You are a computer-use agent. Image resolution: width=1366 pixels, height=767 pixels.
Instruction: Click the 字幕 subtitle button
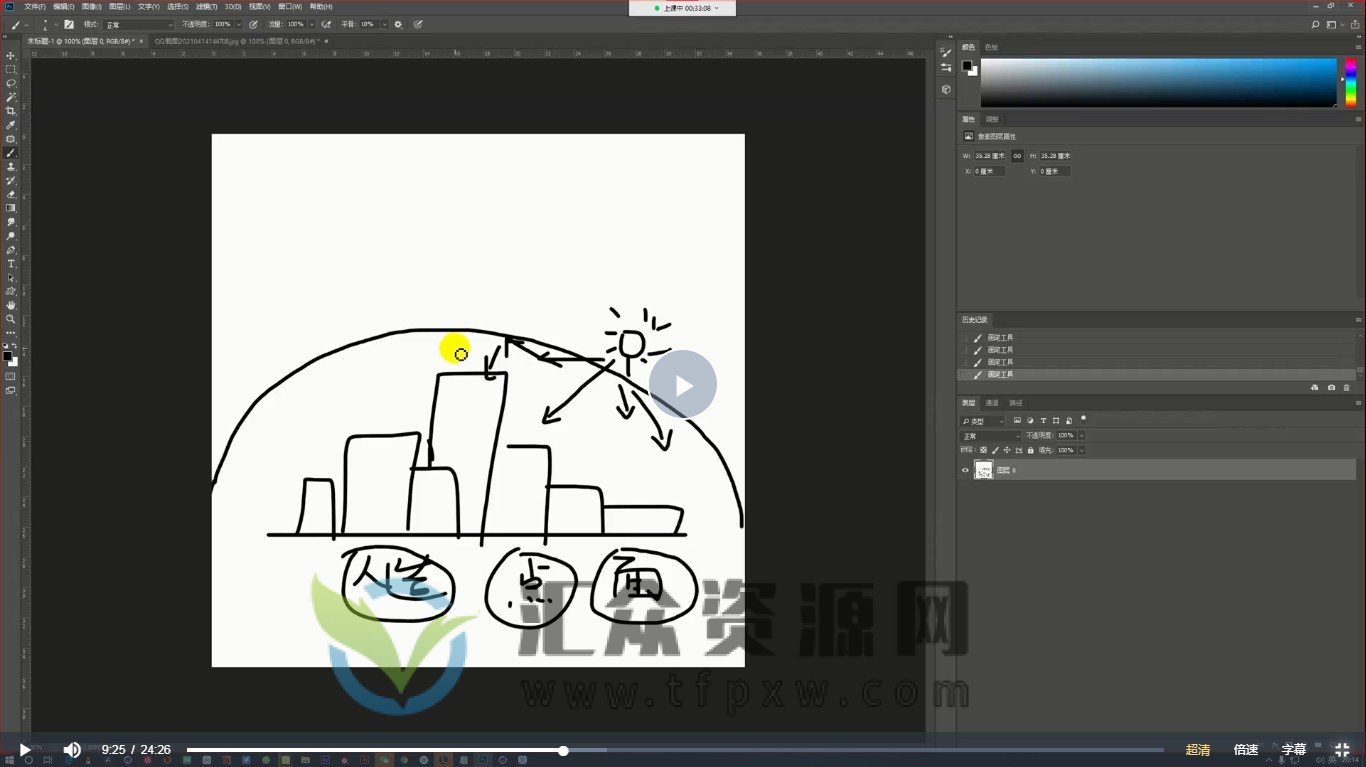[x=1294, y=749]
